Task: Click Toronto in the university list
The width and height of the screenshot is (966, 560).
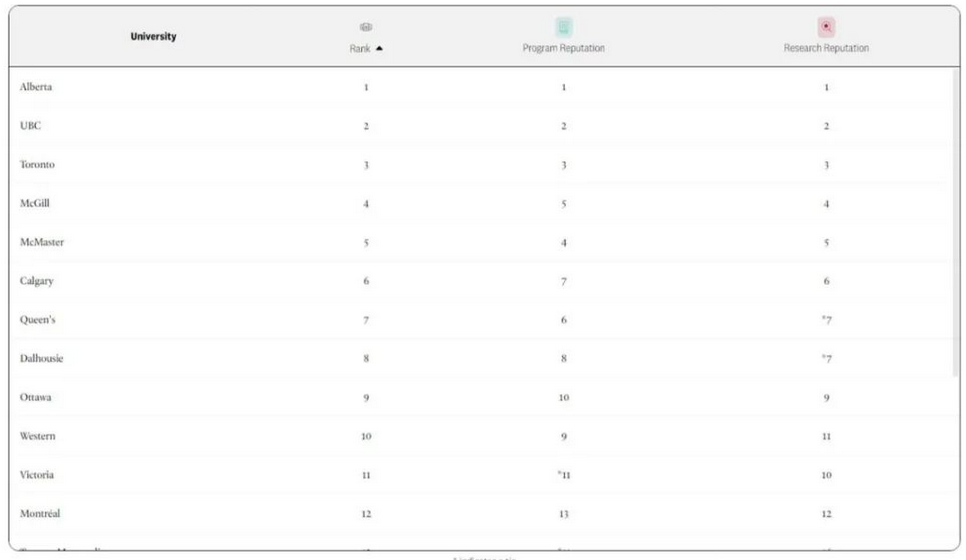Action: tap(37, 165)
